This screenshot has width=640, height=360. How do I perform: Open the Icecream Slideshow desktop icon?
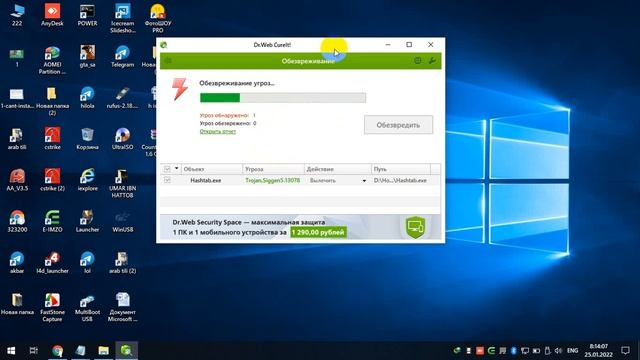[122, 19]
